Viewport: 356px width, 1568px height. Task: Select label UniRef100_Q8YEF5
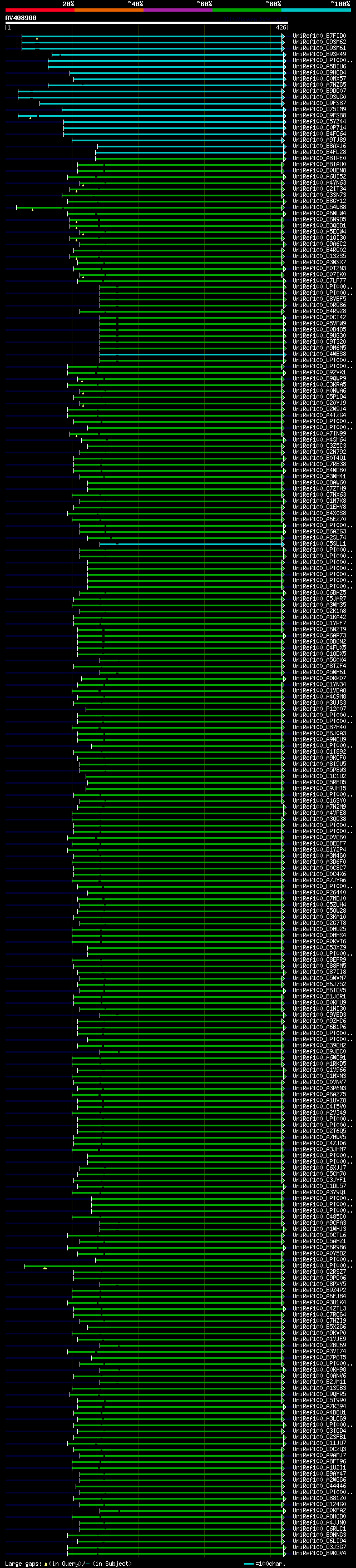click(x=319, y=299)
